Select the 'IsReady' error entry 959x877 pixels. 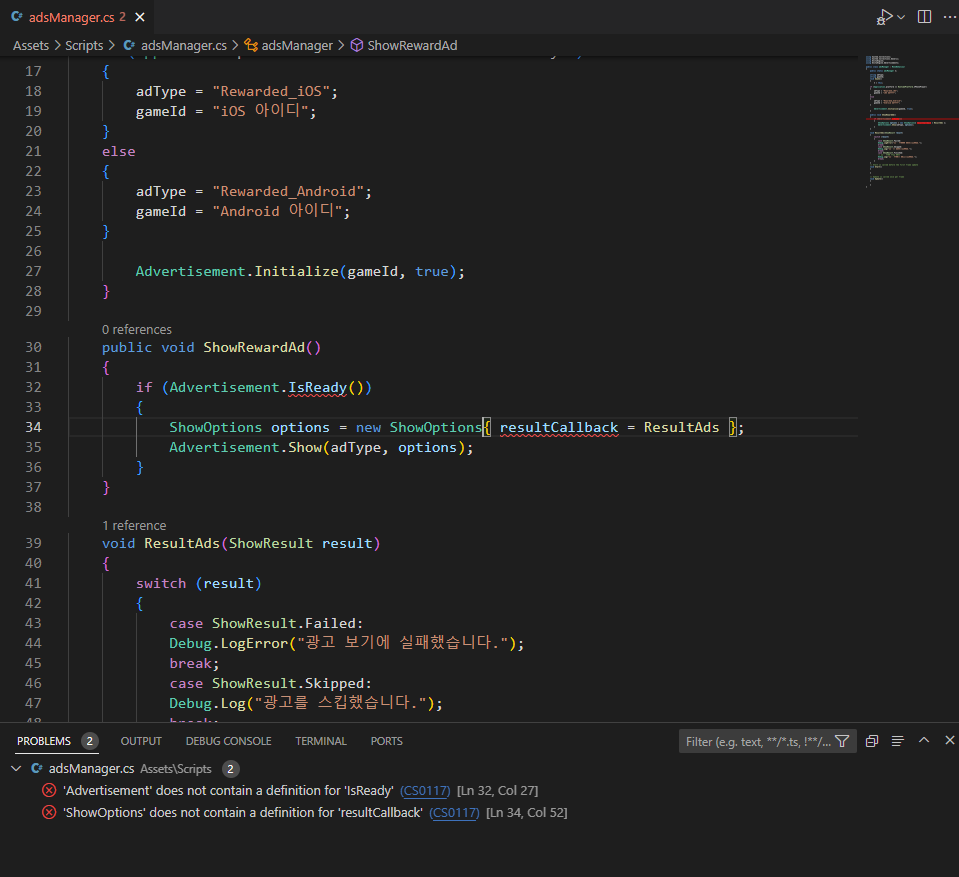pyautogui.click(x=480, y=791)
